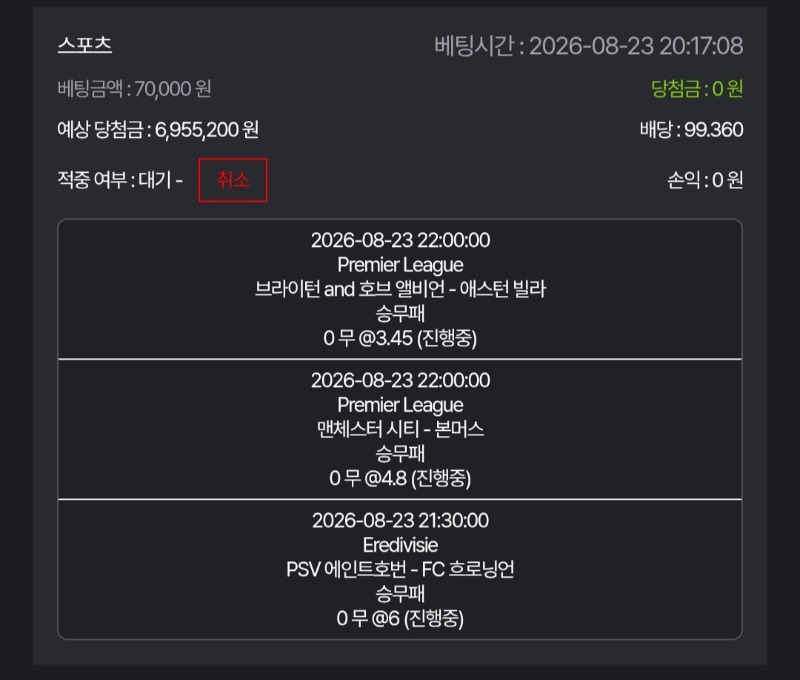This screenshot has width=800, height=680.
Task: Click the Eredivisie league label
Action: tap(400, 545)
